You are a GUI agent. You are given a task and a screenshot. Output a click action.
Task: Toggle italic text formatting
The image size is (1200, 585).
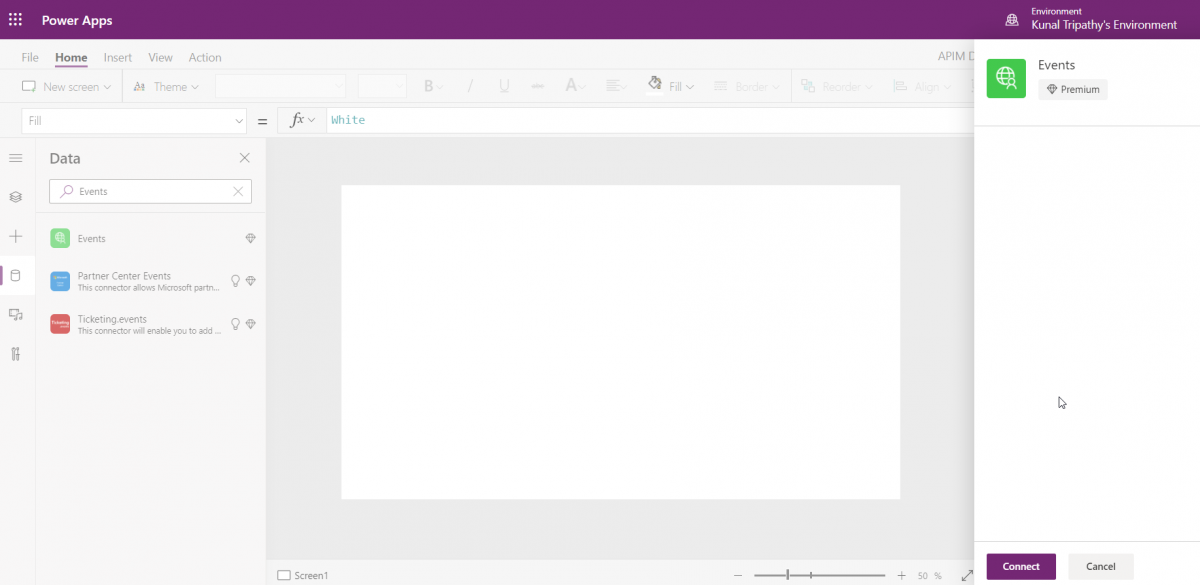(470, 86)
